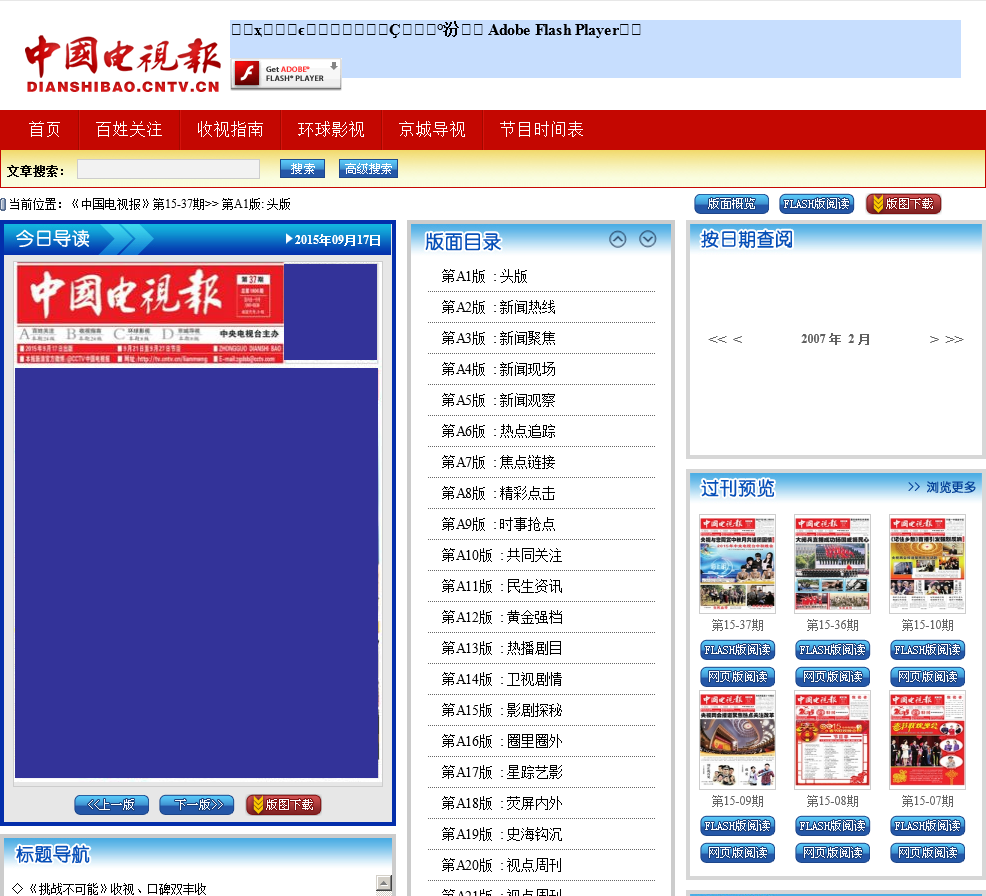986x896 pixels.
Task: Open the 百姓关注 section
Action: point(129,130)
